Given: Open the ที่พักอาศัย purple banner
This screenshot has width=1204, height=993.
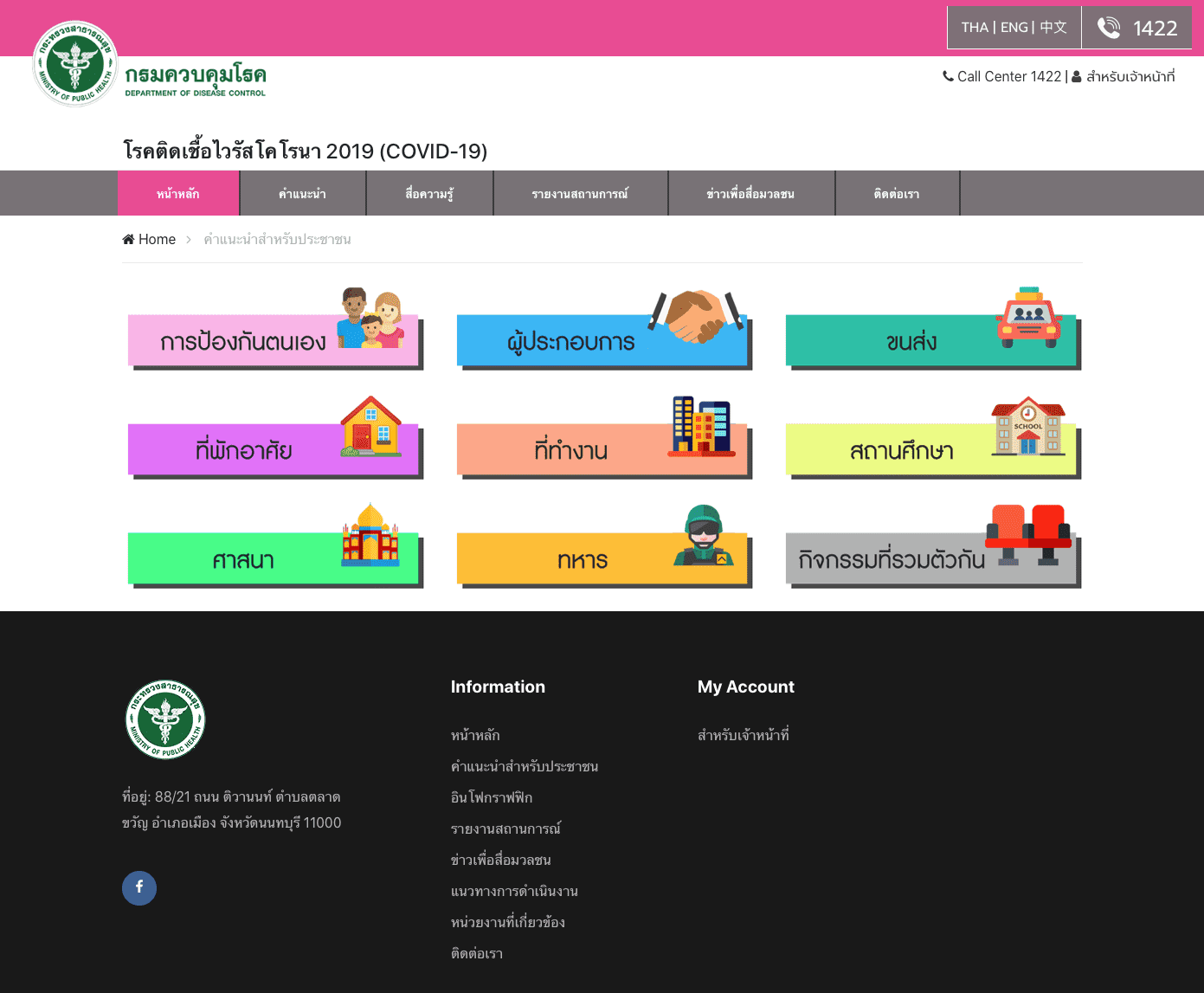Looking at the screenshot, I should coord(243,450).
